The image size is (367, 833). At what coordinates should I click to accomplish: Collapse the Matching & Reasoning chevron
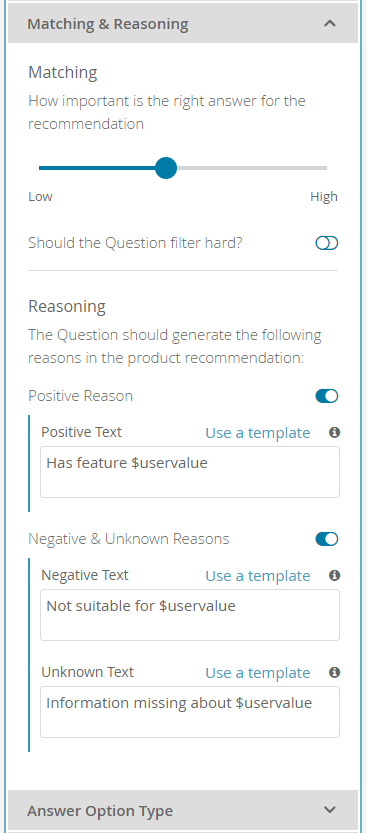pos(330,24)
